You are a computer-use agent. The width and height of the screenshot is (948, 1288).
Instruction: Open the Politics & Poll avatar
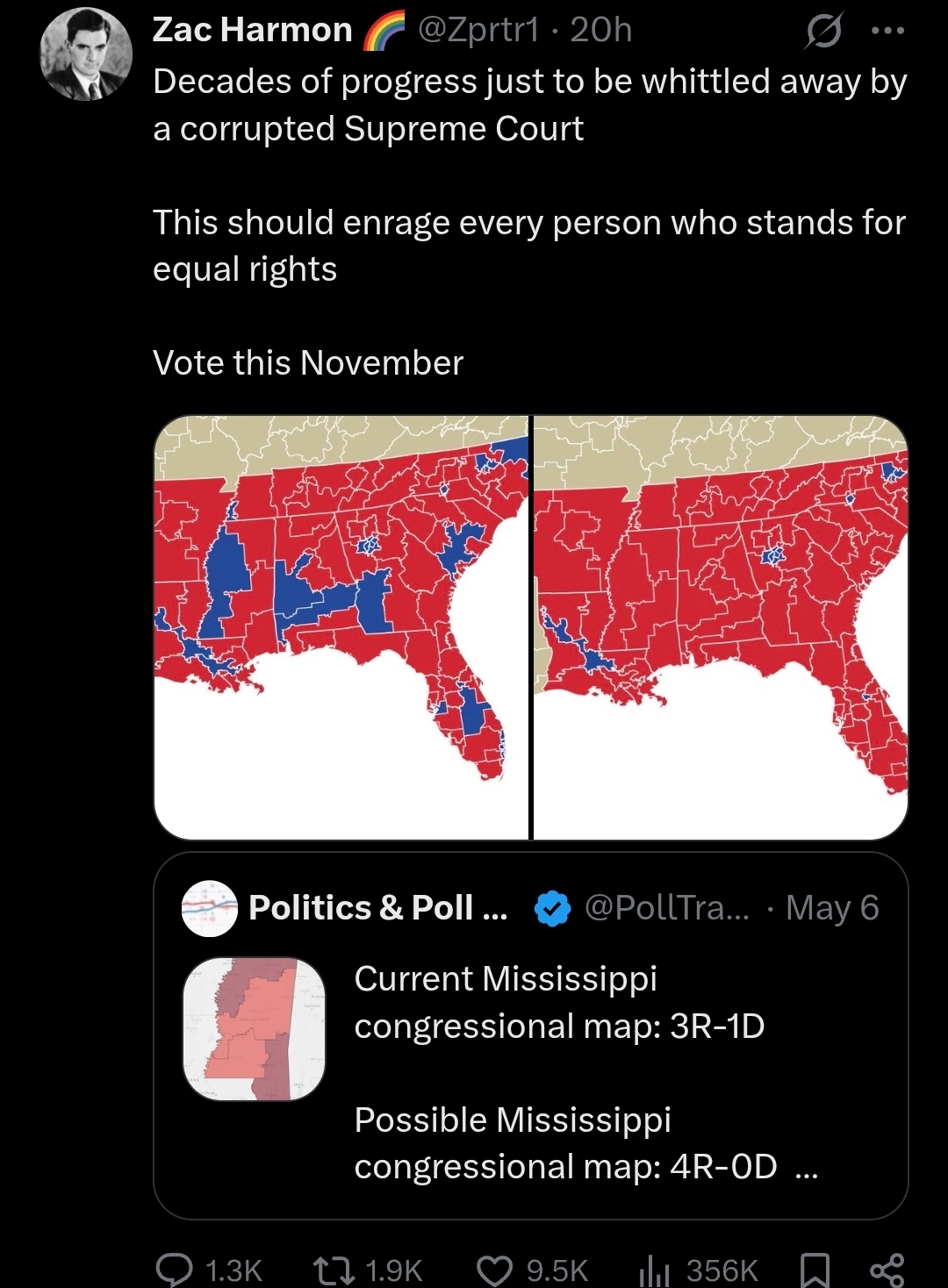(210, 908)
